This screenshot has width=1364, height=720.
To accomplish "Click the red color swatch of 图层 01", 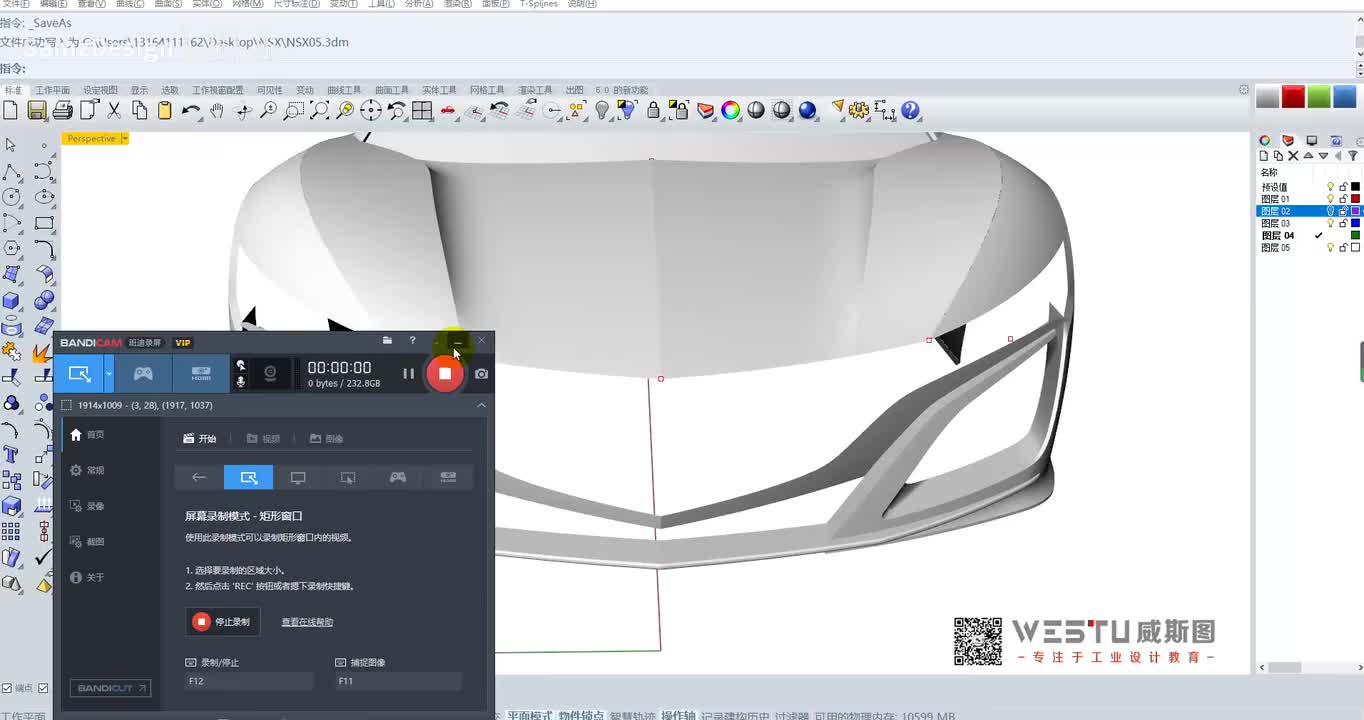I will tap(1355, 199).
